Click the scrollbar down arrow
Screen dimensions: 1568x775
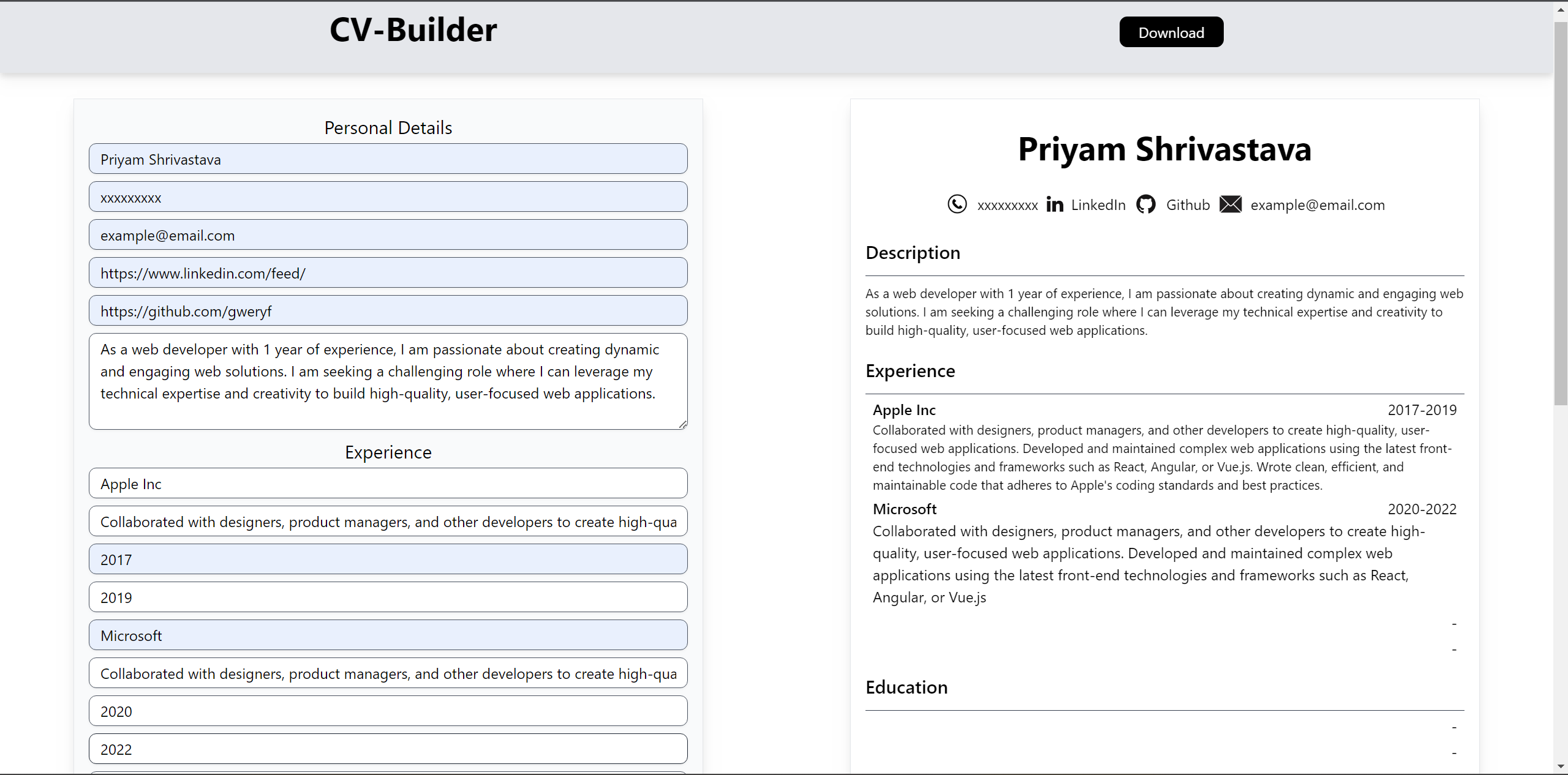pyautogui.click(x=1561, y=766)
